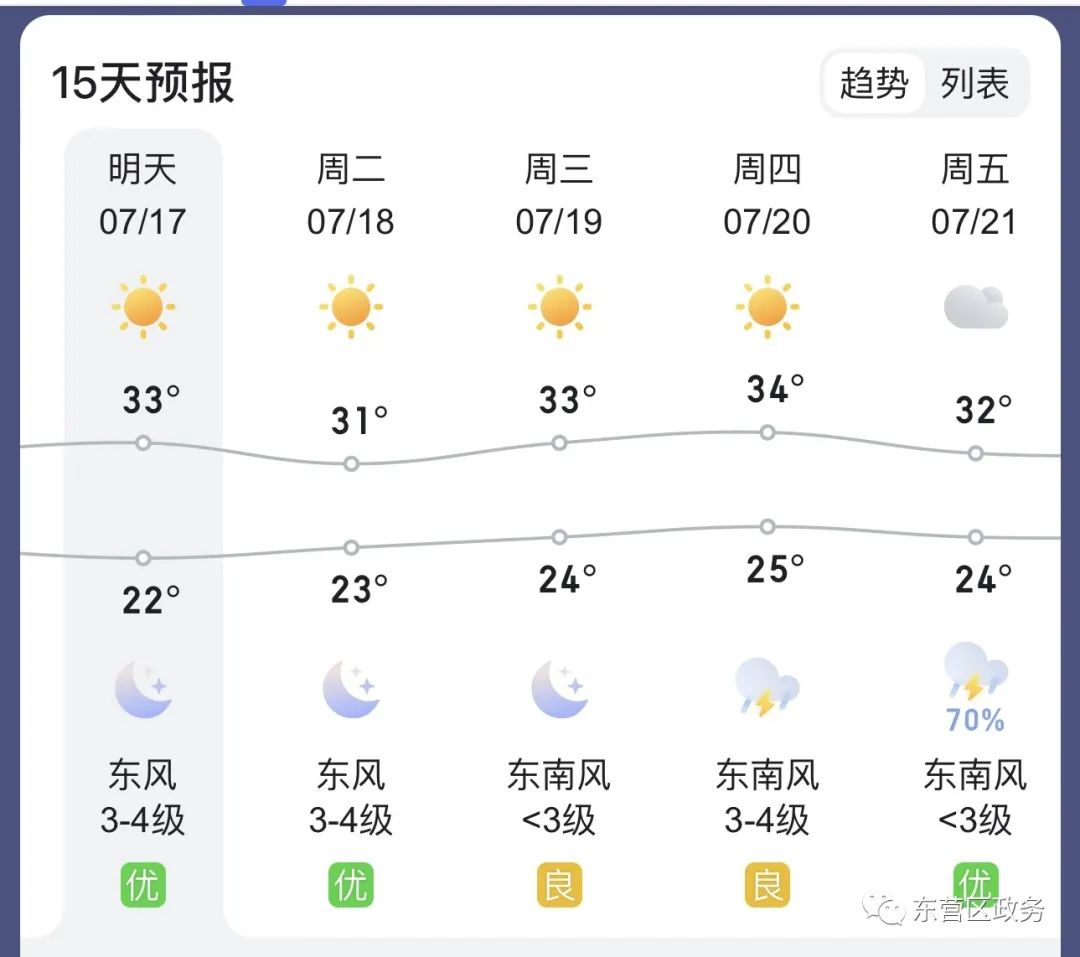Image resolution: width=1080 pixels, height=957 pixels.
Task: Switch to the 列表 list view
Action: [975, 83]
